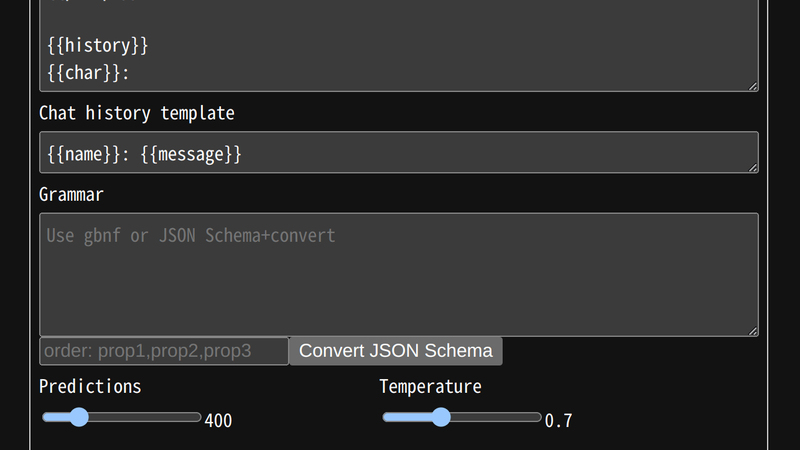This screenshot has width=800, height=450.
Task: Click the resize grip of the top prompt textarea
Action: tap(753, 86)
